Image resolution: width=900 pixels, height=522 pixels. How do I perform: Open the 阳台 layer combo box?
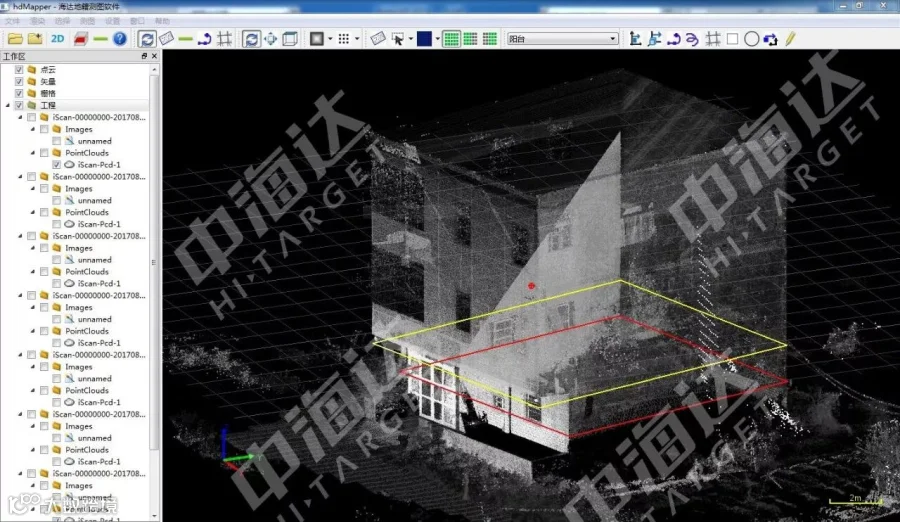562,39
